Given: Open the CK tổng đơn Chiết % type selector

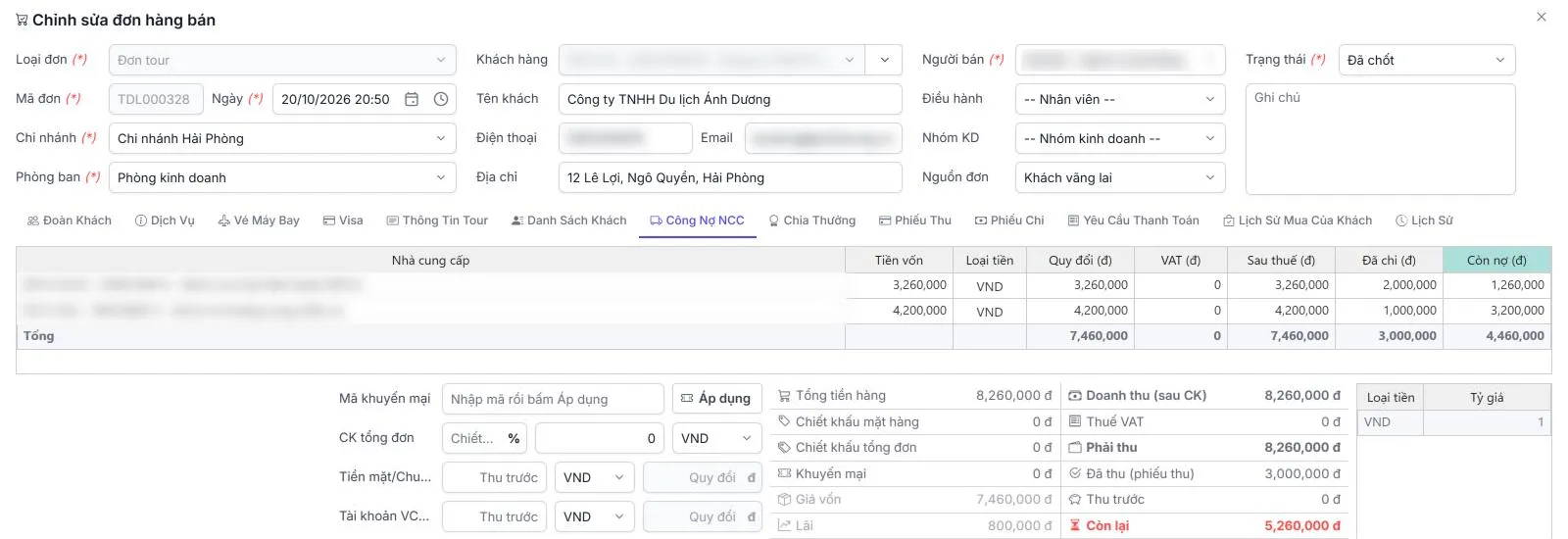Looking at the screenshot, I should tap(484, 438).
